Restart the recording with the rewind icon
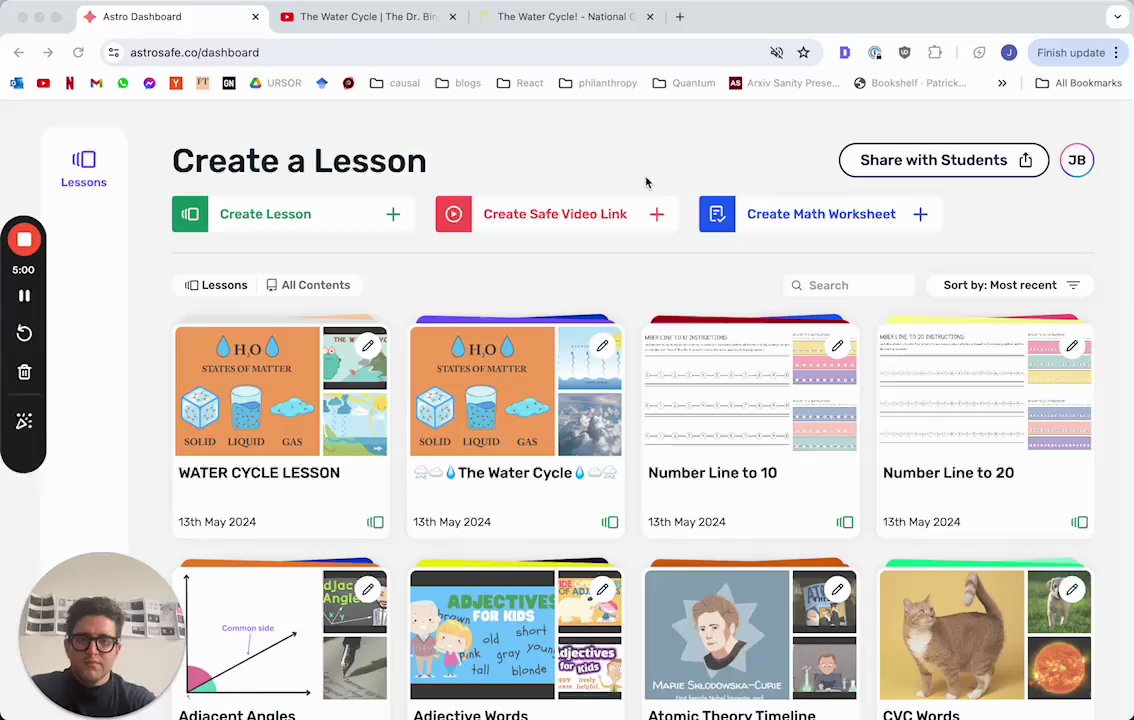The image size is (1134, 720). pyautogui.click(x=24, y=333)
